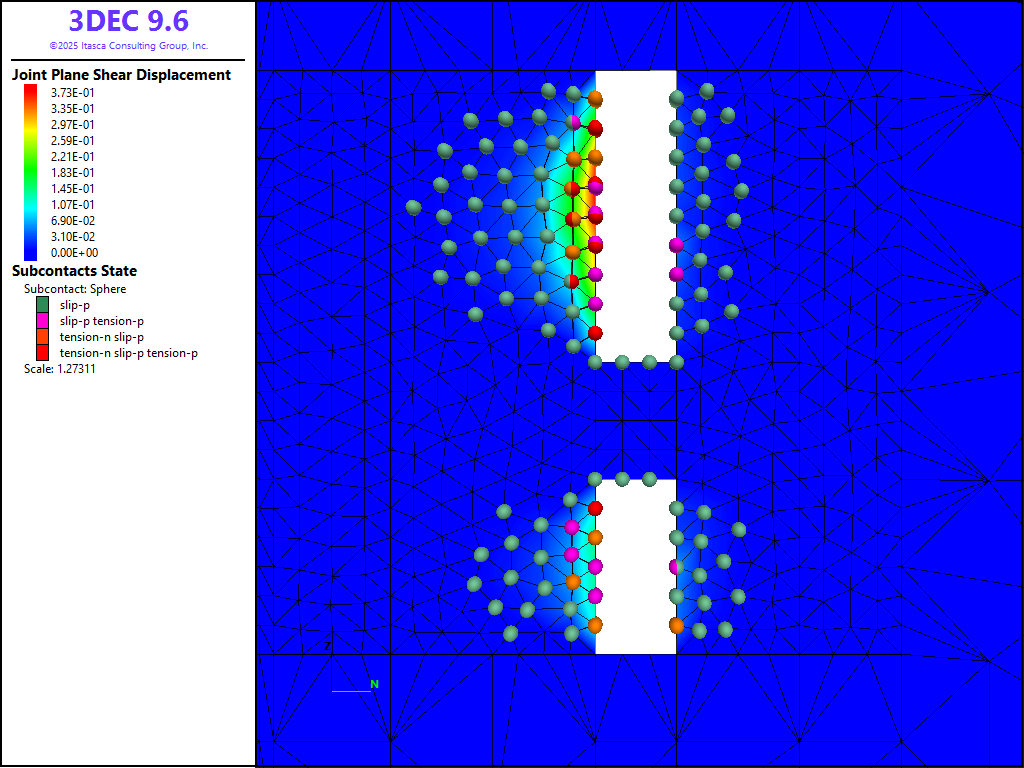Open the Itasca Consulting Group copyright text

128,46
